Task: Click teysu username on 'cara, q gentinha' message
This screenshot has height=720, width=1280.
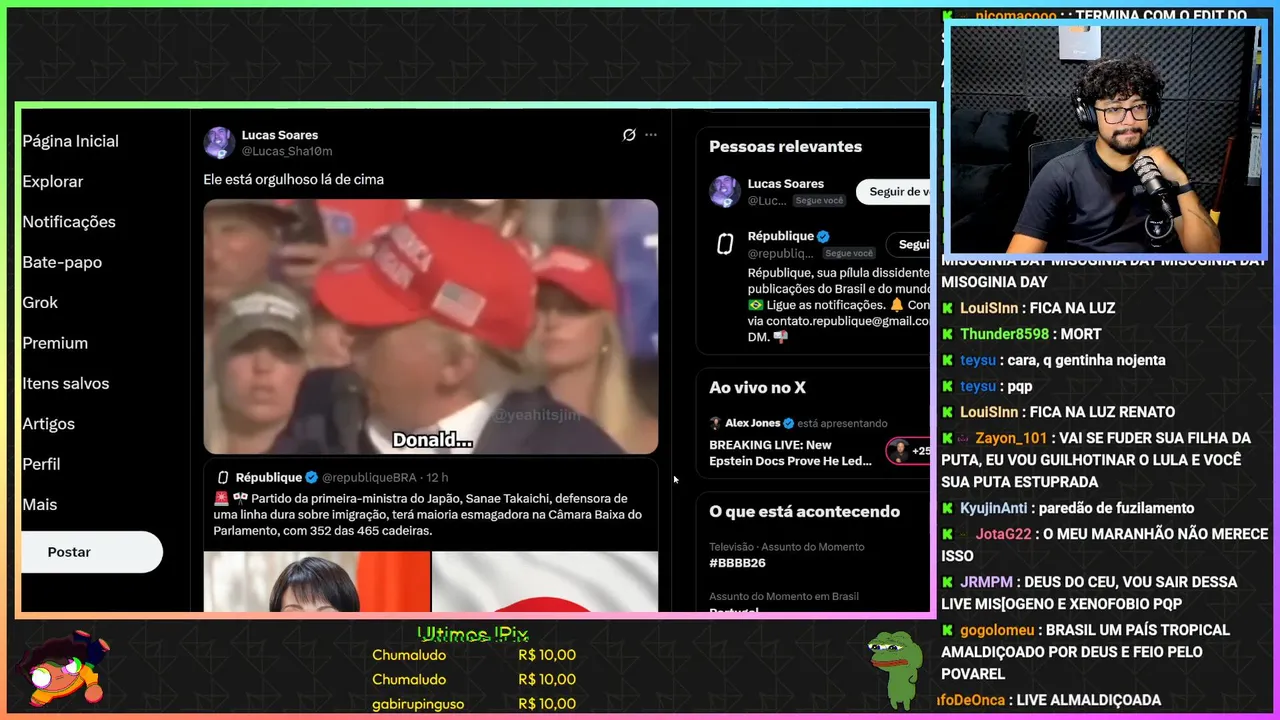Action: [x=978, y=360]
